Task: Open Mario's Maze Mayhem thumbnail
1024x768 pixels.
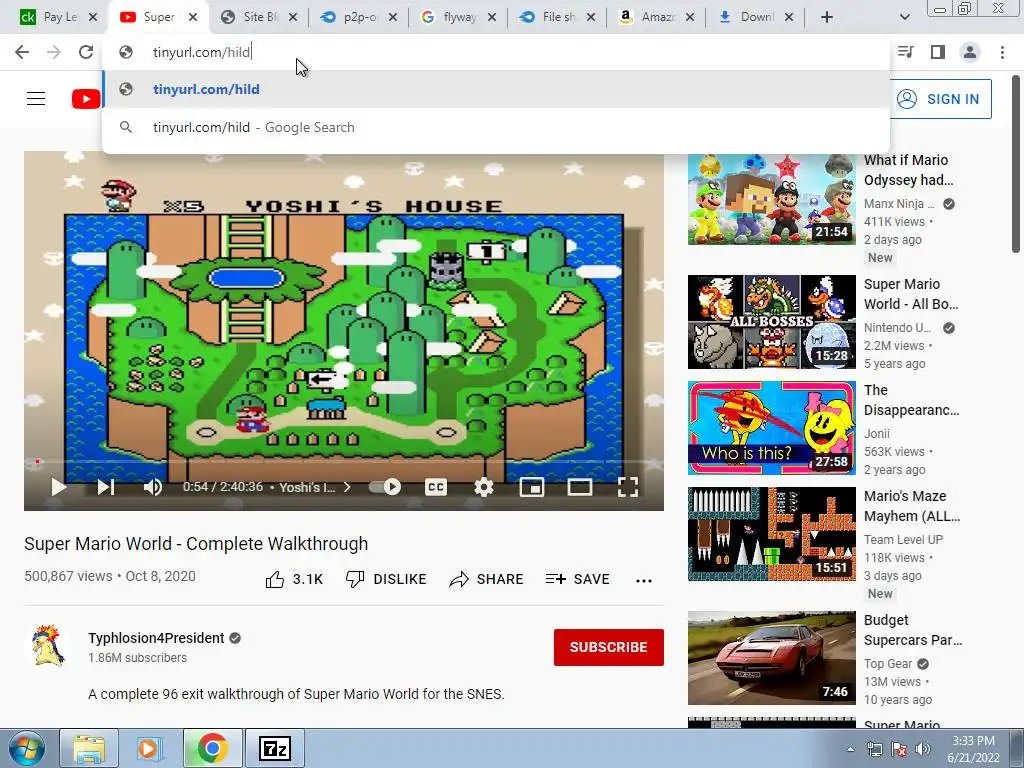Action: pos(771,534)
